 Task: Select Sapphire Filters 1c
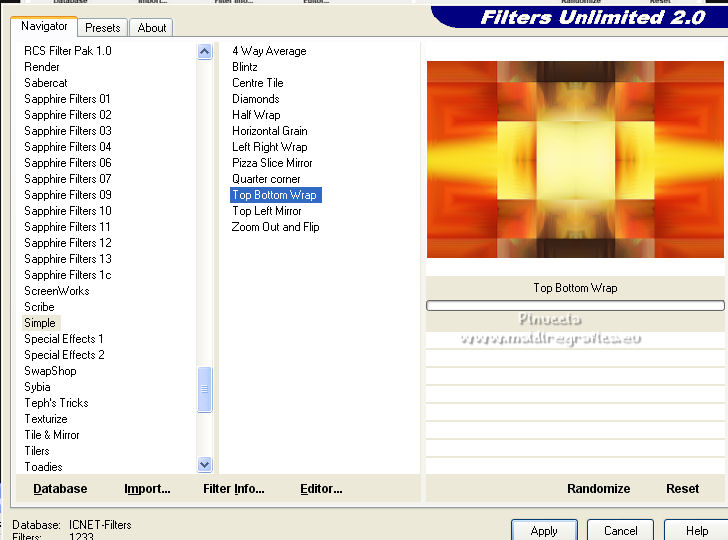point(68,275)
